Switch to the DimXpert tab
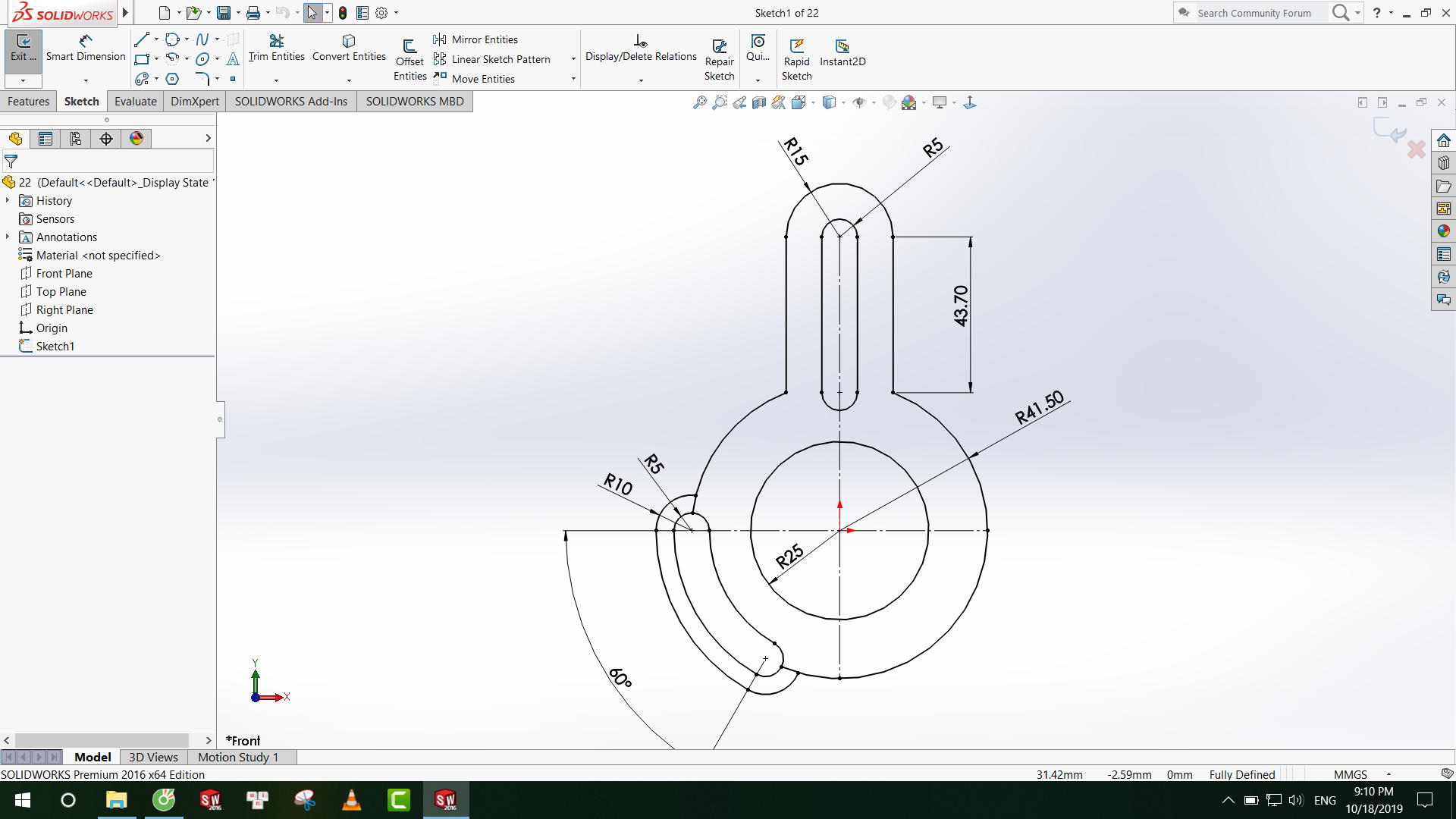 coord(195,101)
